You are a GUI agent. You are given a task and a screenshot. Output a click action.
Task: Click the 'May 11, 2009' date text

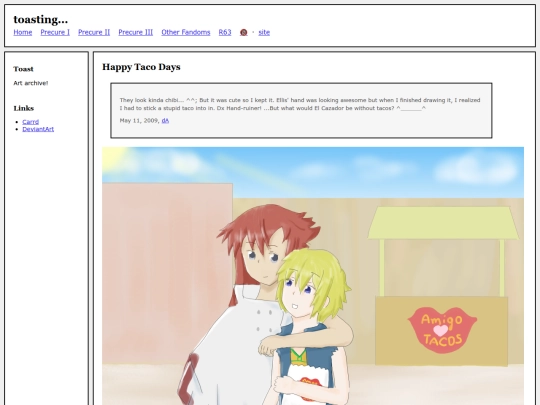point(139,121)
